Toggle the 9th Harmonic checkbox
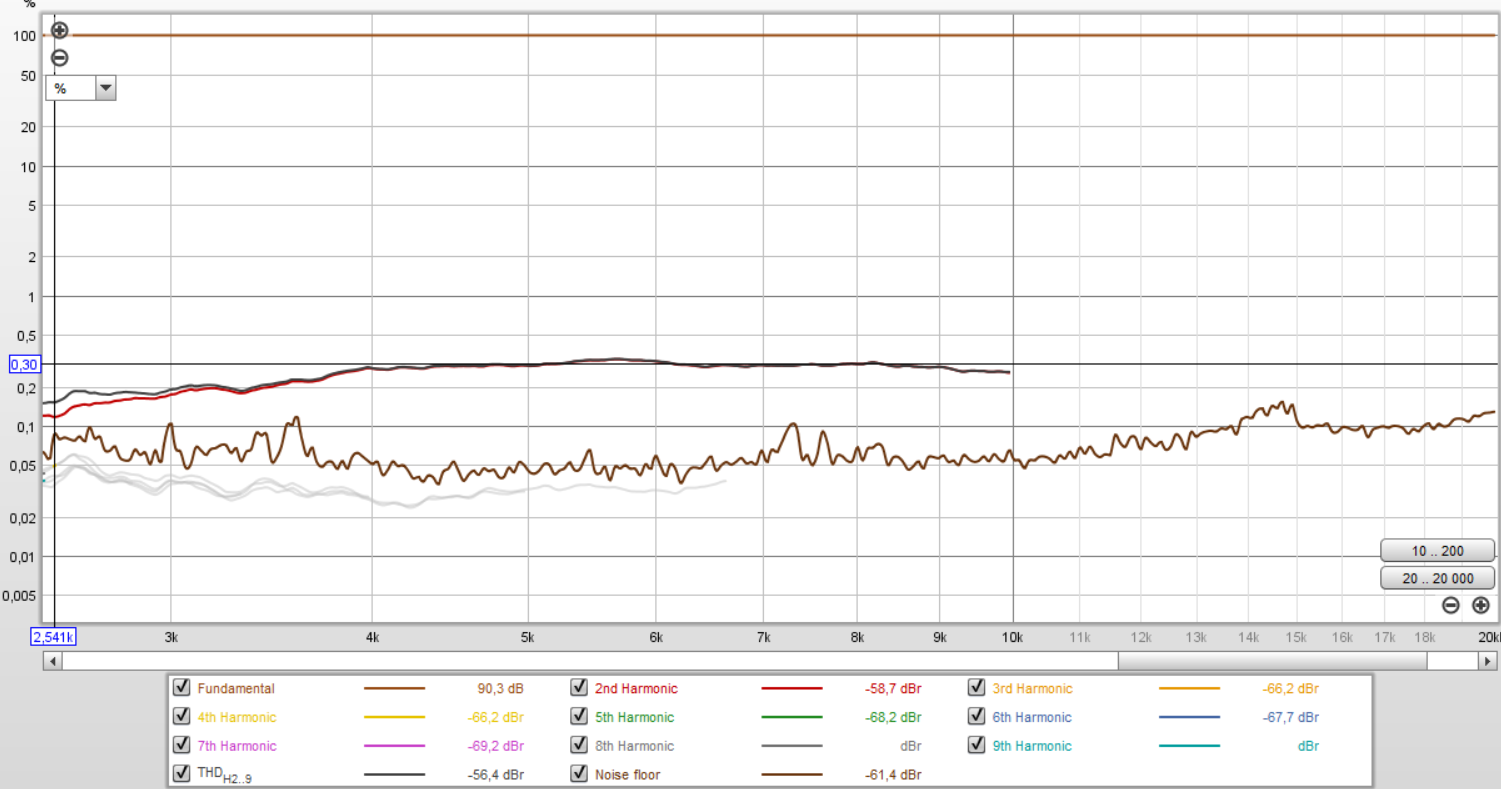This screenshot has width=1507, height=790. coord(976,745)
